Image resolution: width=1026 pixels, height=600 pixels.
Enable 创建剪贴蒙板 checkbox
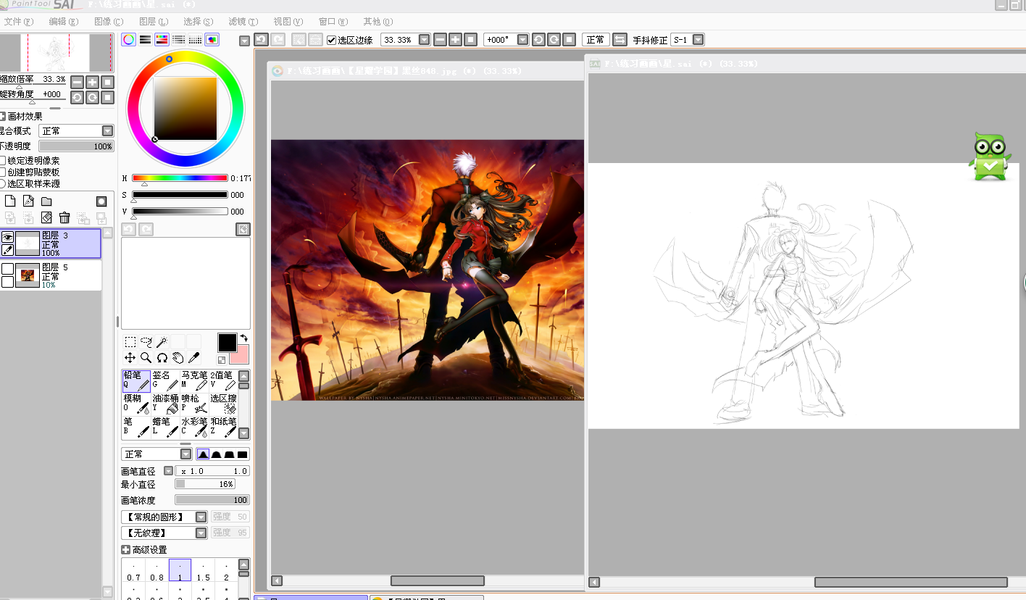click(x=3, y=172)
